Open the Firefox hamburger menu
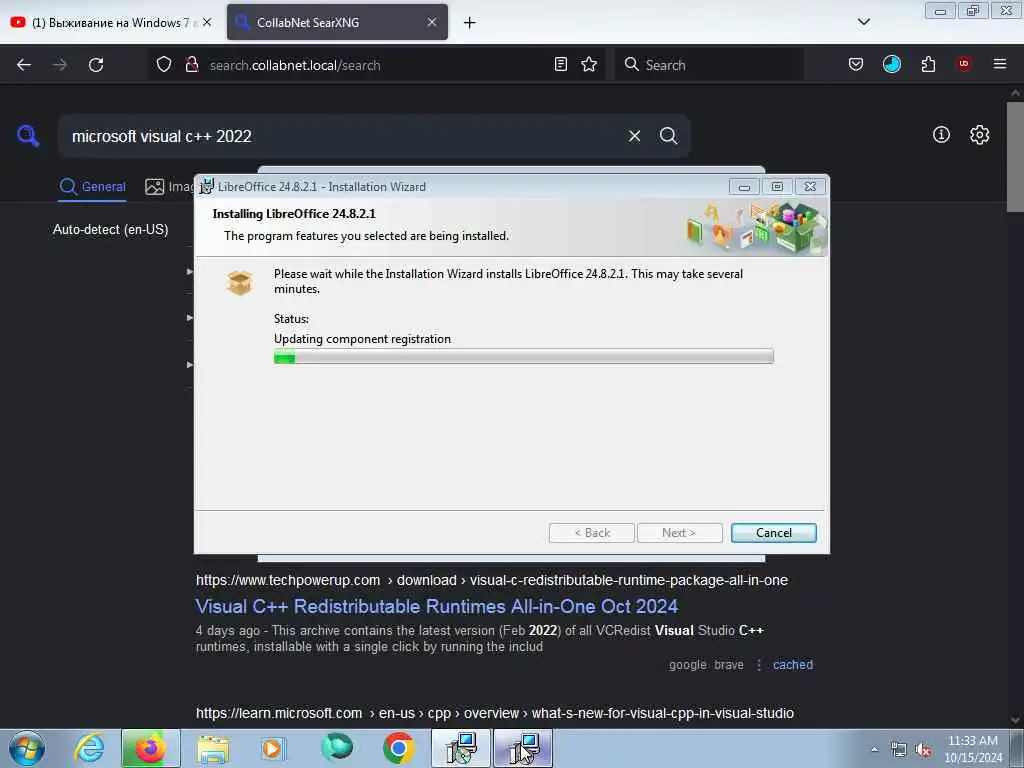The height and width of the screenshot is (768, 1024). pyautogui.click(x=1000, y=64)
